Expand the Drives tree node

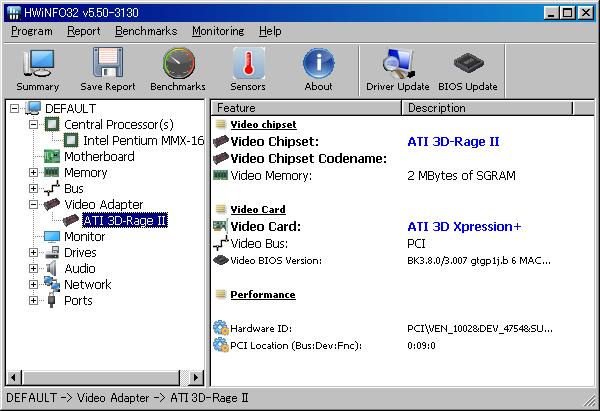[33, 253]
